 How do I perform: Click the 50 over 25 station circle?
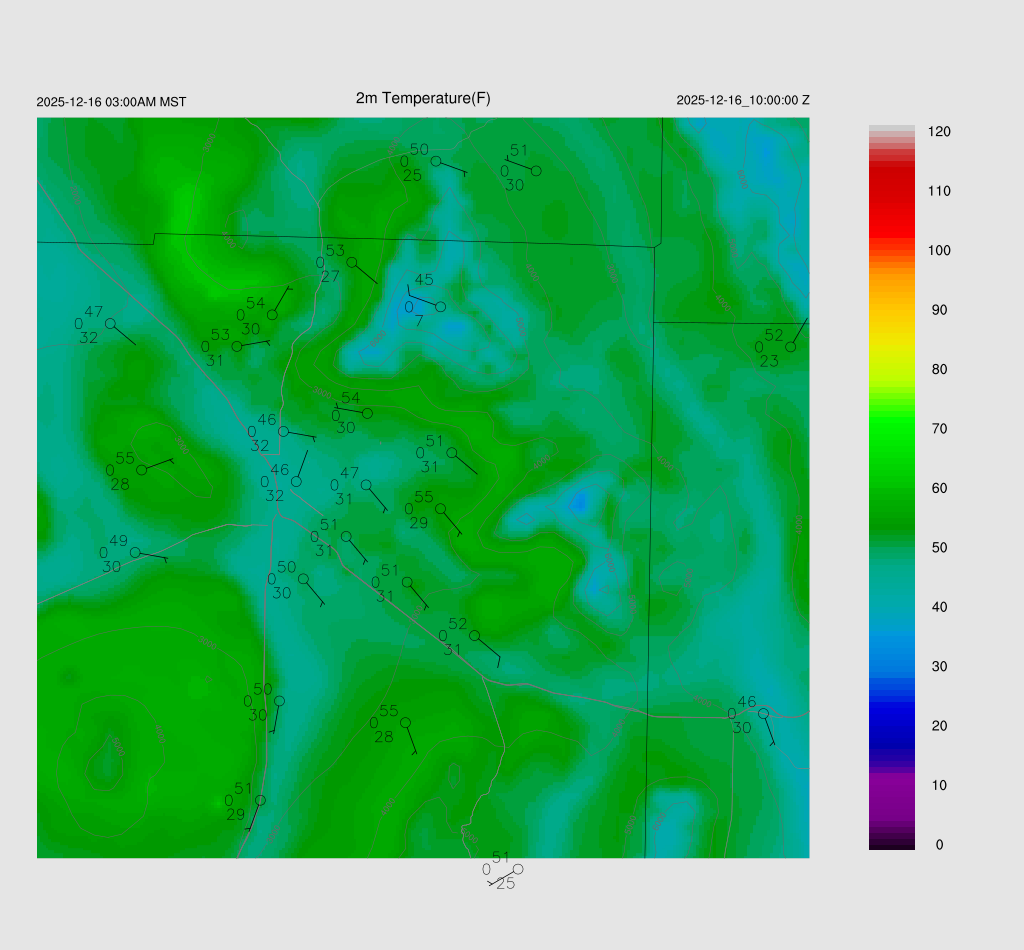pyautogui.click(x=436, y=161)
